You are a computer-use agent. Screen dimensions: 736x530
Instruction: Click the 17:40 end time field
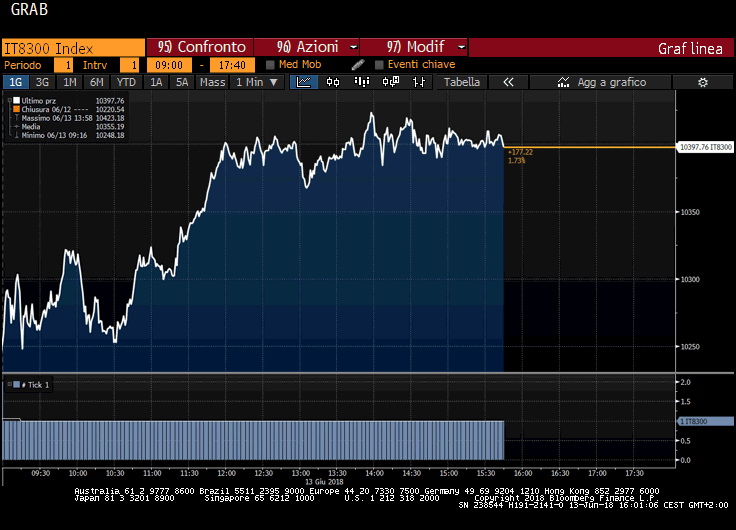(232, 65)
